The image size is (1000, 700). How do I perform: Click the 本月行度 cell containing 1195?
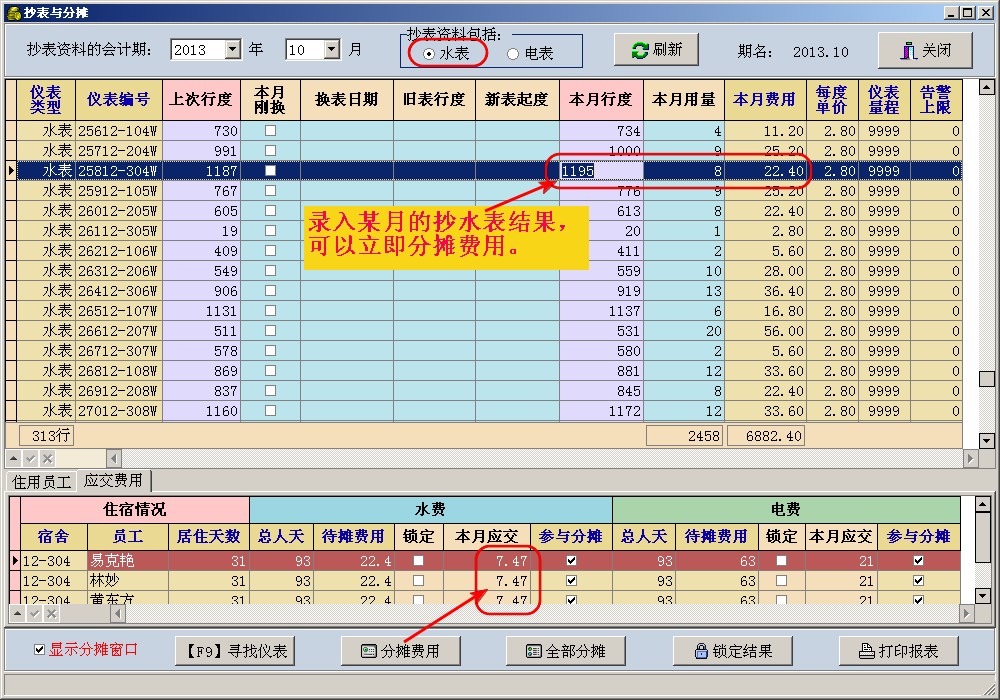coord(600,171)
